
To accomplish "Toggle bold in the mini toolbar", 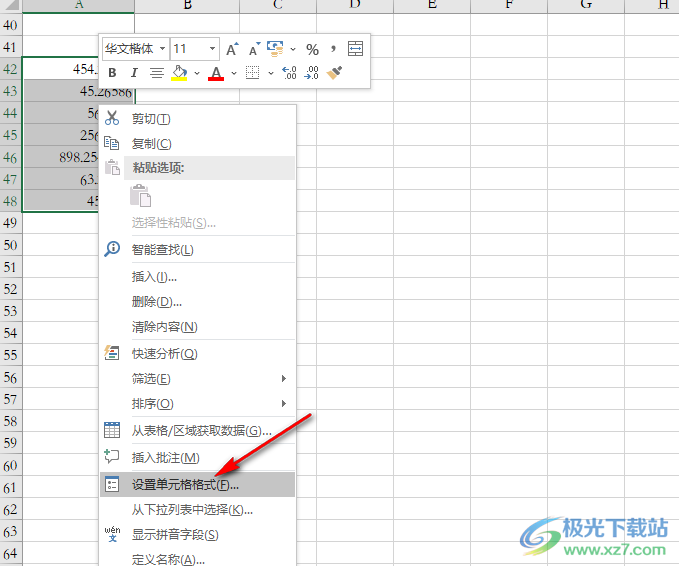I will [x=112, y=73].
